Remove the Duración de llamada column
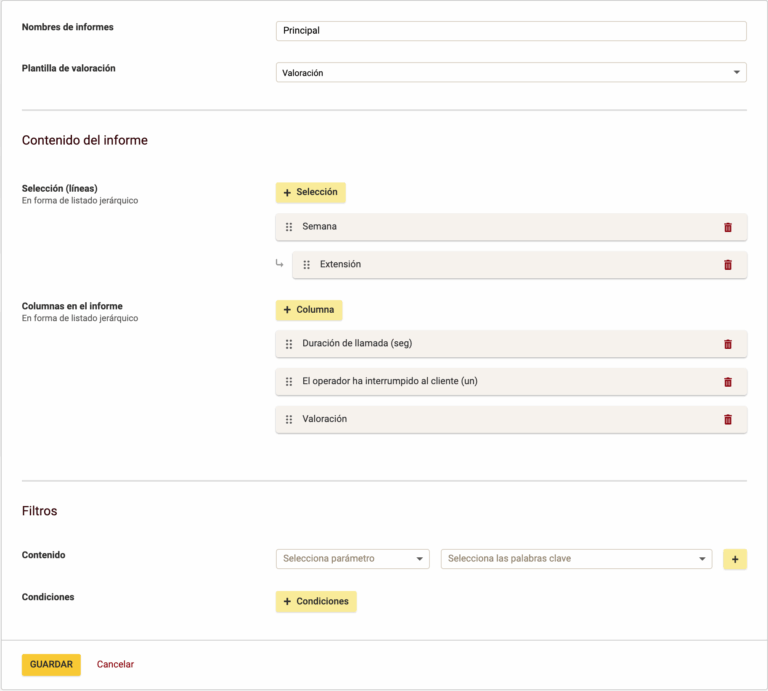This screenshot has height=691, width=768. click(727, 344)
